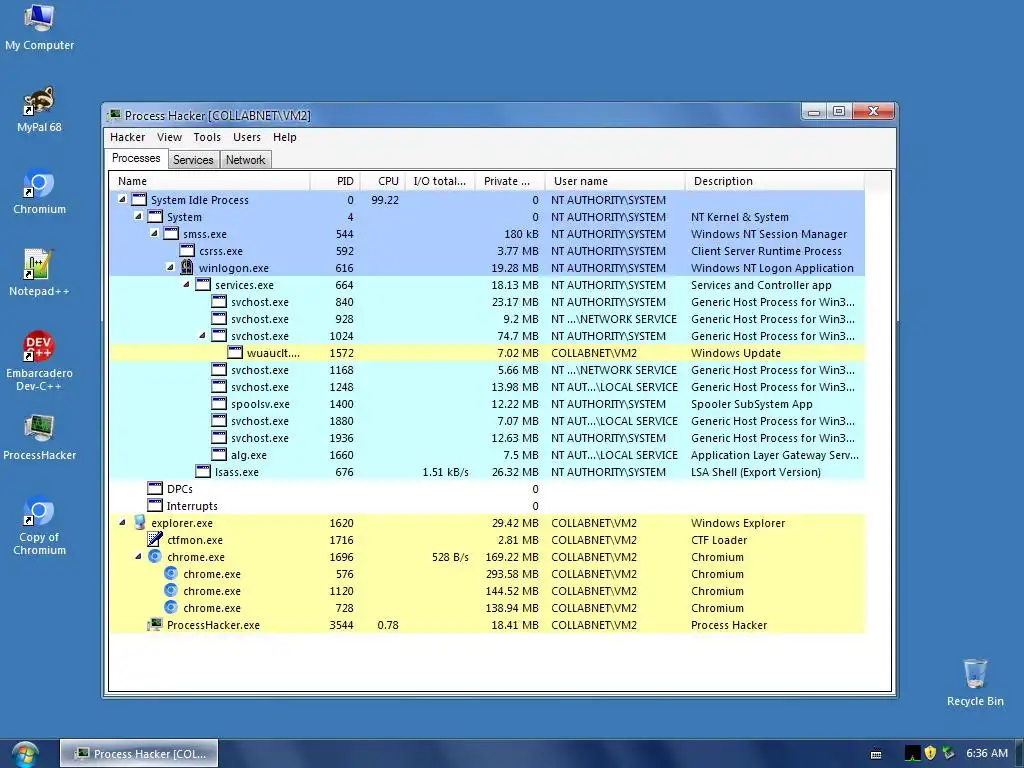
Task: Collapse System Idle Process tree
Action: pos(122,199)
